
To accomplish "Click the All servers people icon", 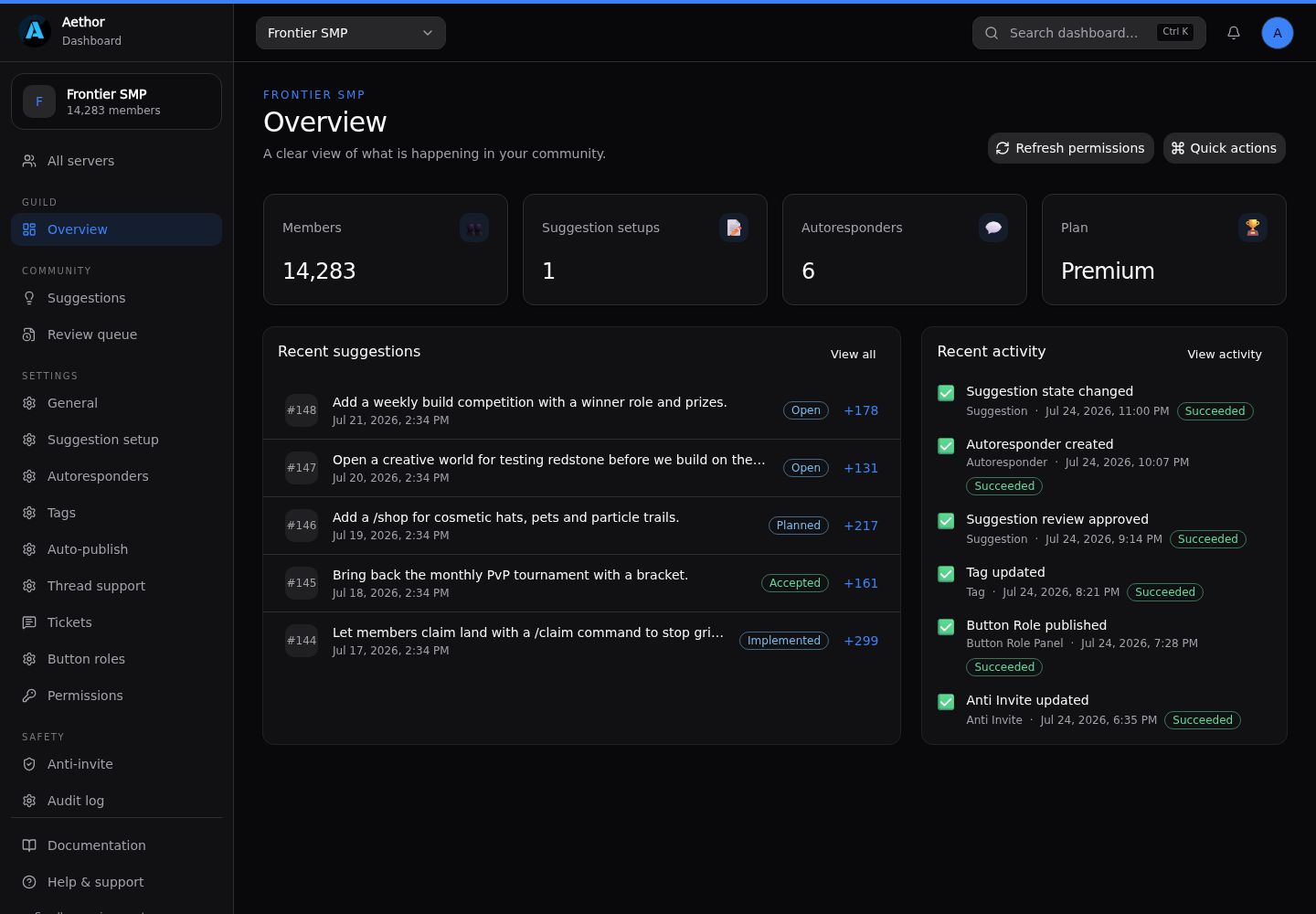I will click(29, 161).
